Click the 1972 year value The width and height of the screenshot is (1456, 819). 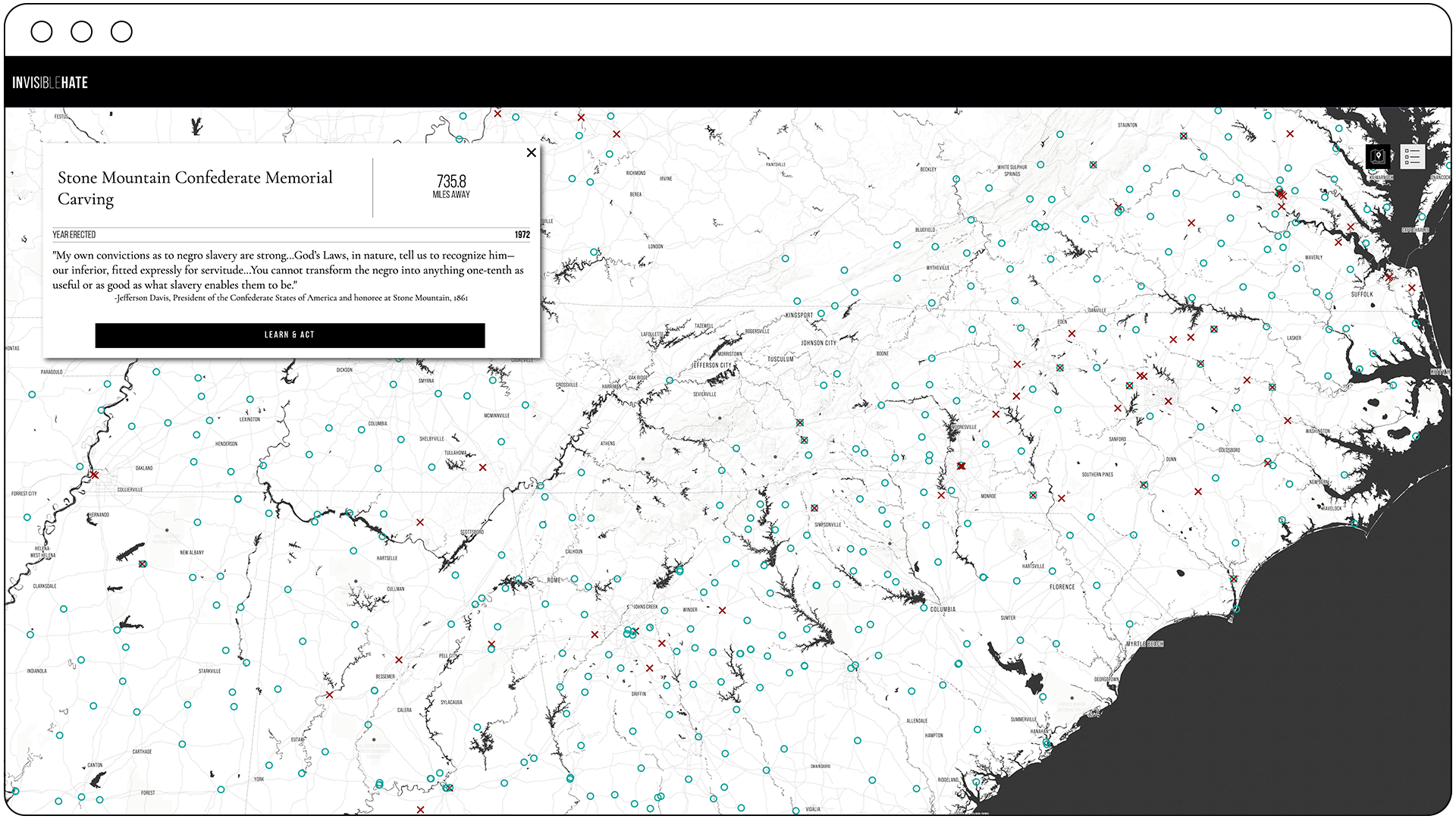click(522, 235)
